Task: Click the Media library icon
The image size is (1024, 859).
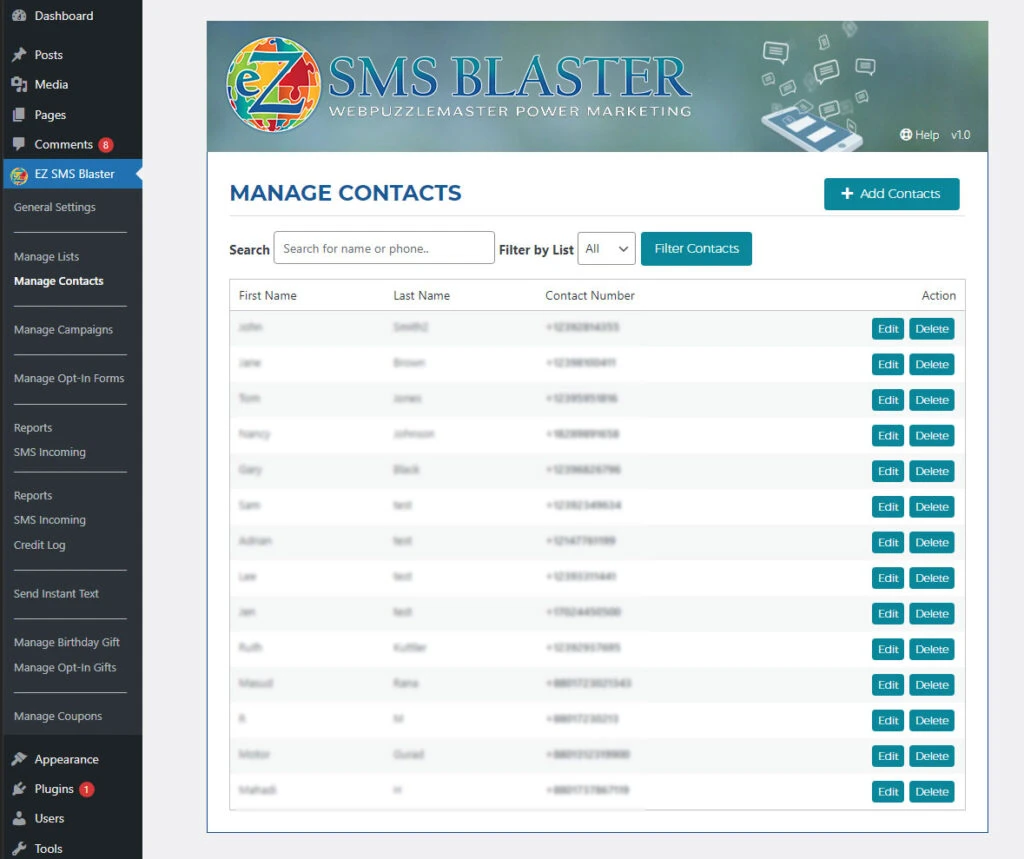Action: click(19, 84)
